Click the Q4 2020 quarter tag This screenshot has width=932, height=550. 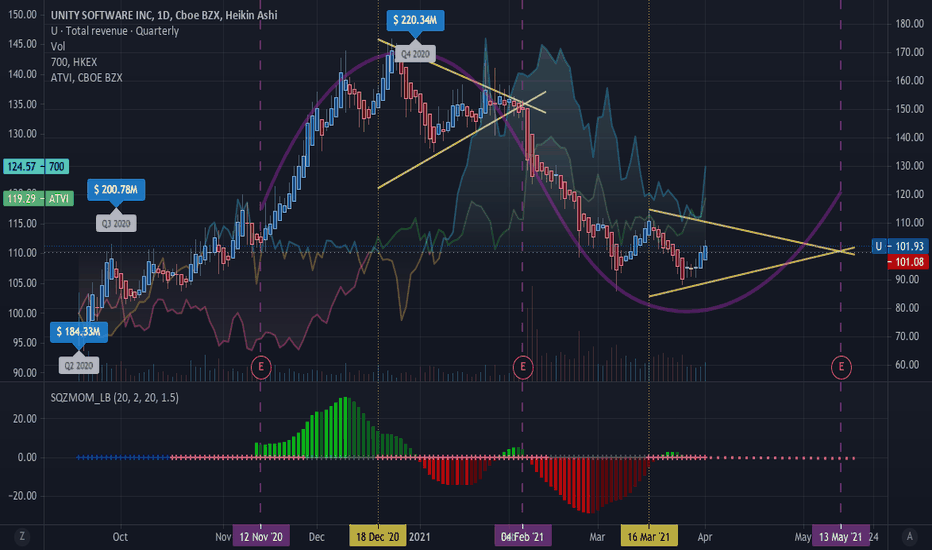coord(415,54)
